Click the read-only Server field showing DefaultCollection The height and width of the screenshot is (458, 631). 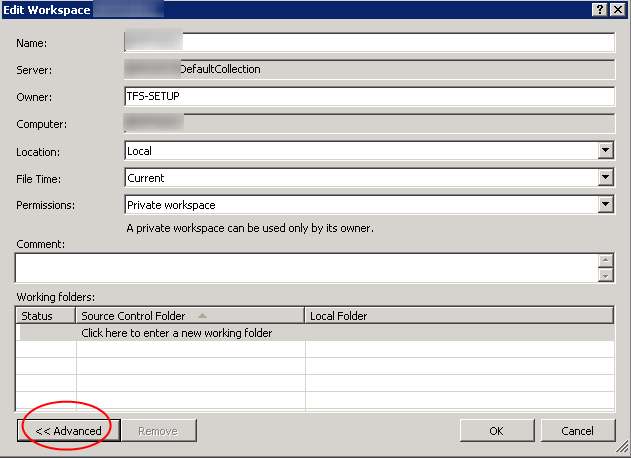(x=368, y=69)
